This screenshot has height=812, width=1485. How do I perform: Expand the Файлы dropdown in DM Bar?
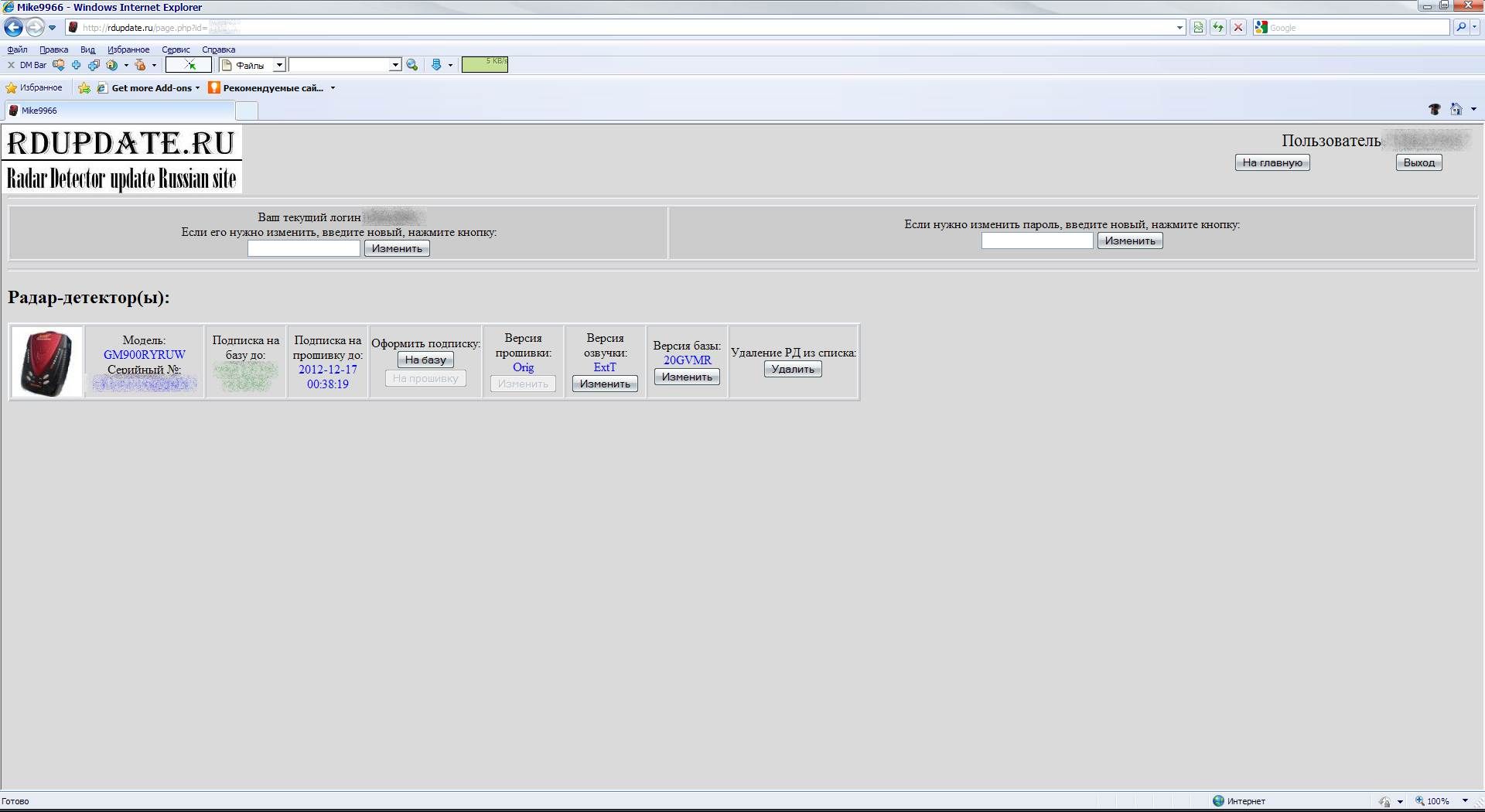(279, 66)
